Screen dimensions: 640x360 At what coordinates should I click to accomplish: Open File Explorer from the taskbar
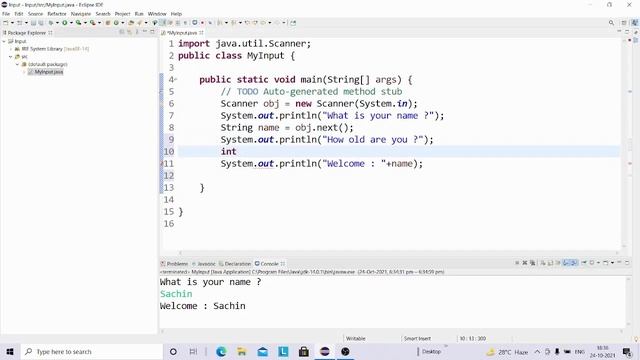[x=242, y=351]
